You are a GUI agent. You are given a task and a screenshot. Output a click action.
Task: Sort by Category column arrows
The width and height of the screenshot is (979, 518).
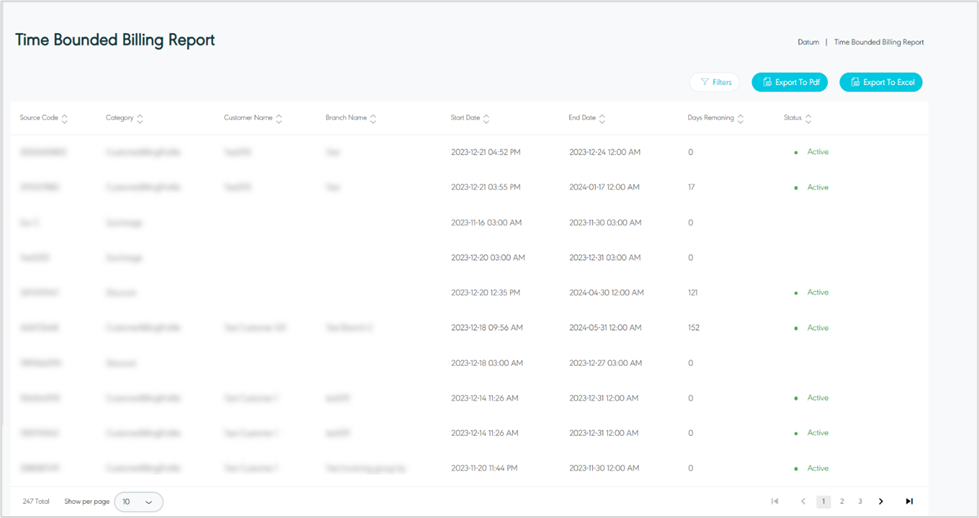pyautogui.click(x=140, y=118)
